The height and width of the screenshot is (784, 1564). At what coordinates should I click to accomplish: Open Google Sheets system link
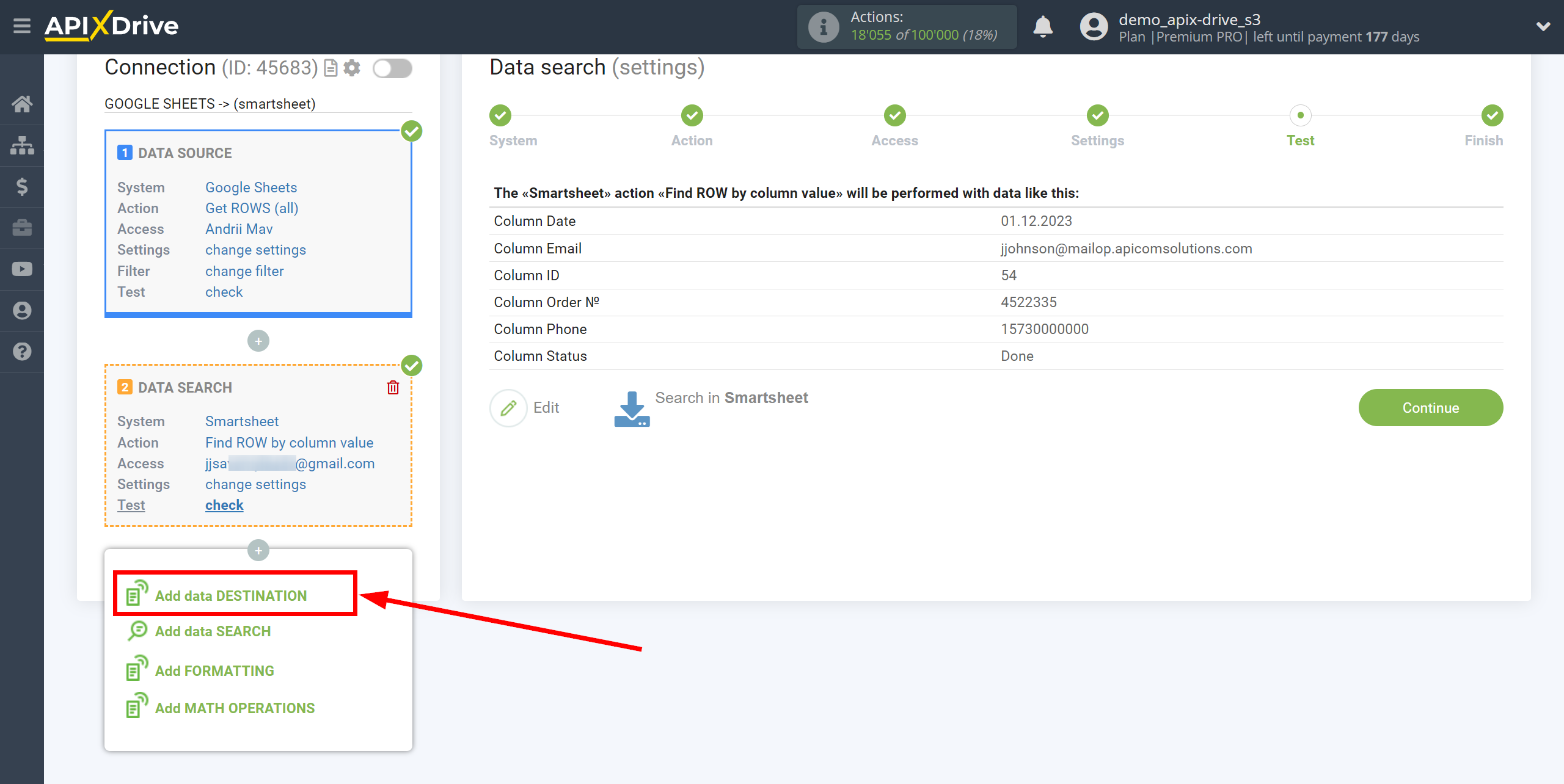(x=251, y=187)
